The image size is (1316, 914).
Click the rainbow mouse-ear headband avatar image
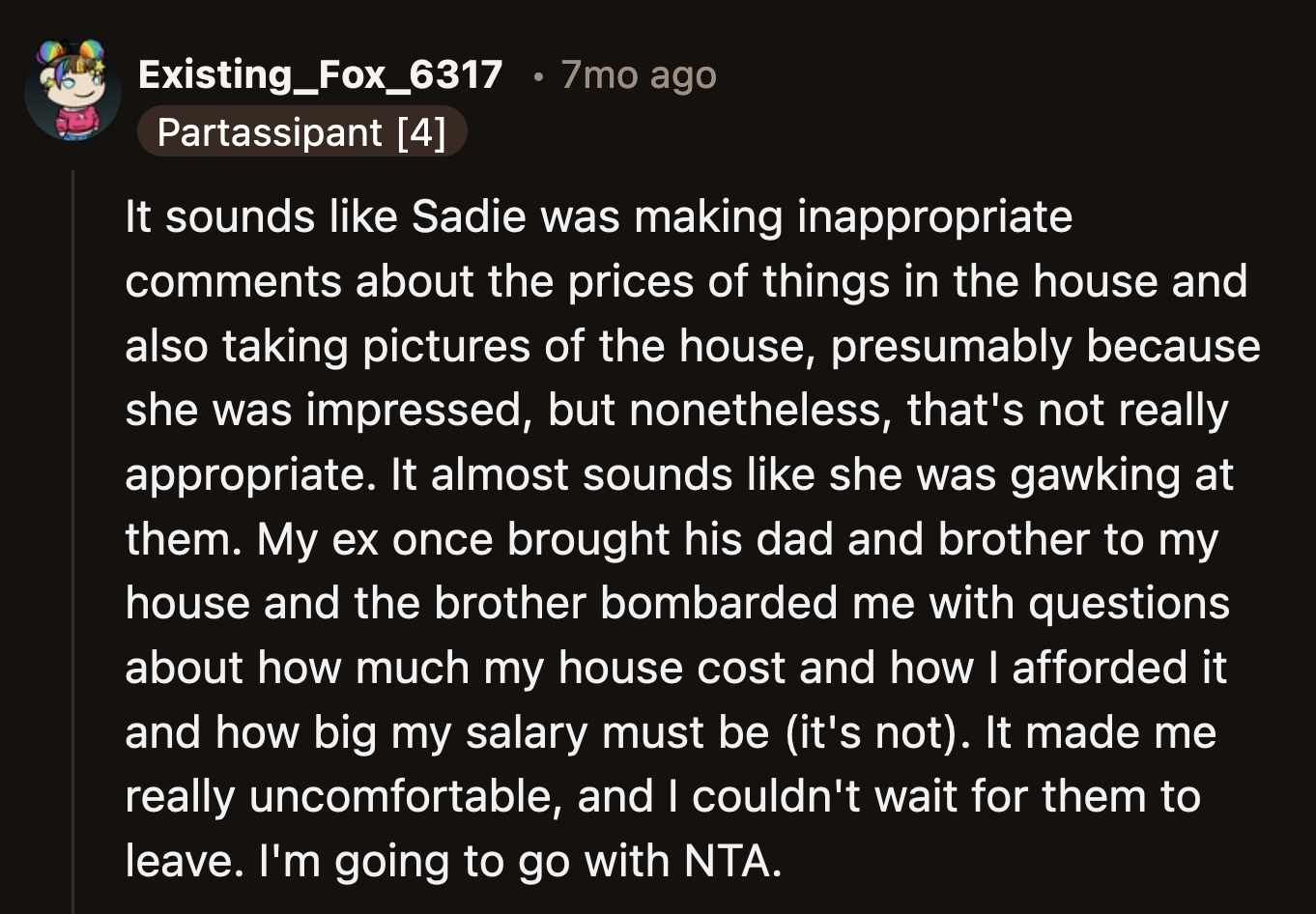click(70, 58)
